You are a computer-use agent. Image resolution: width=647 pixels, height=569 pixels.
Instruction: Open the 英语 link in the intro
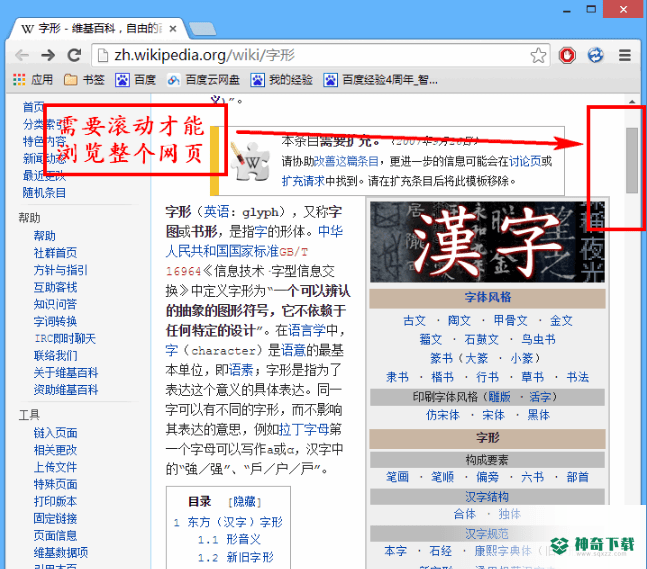click(216, 212)
